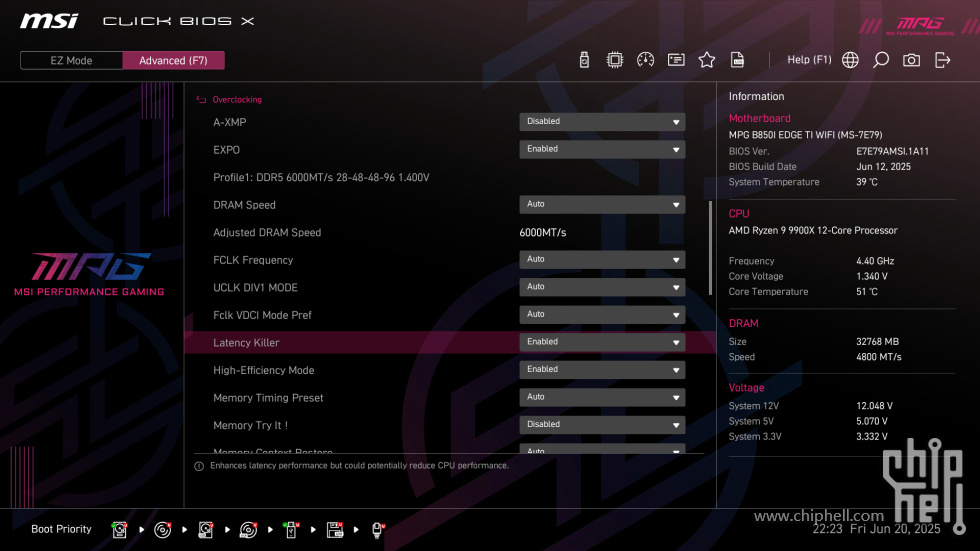
Task: Open the Memory Try It ! dropdown
Action: point(602,424)
